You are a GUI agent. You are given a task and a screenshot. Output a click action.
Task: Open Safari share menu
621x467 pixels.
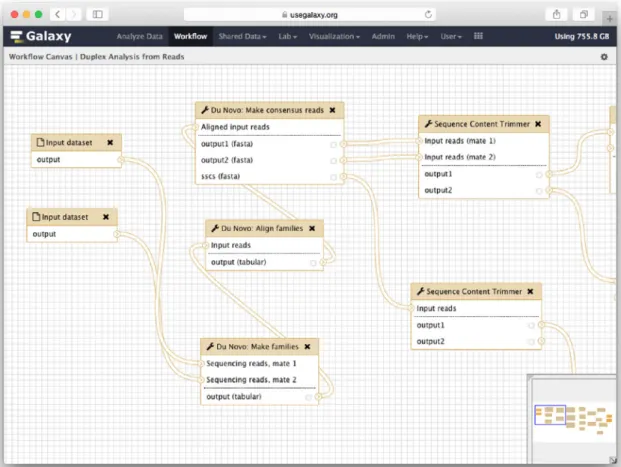(x=556, y=15)
